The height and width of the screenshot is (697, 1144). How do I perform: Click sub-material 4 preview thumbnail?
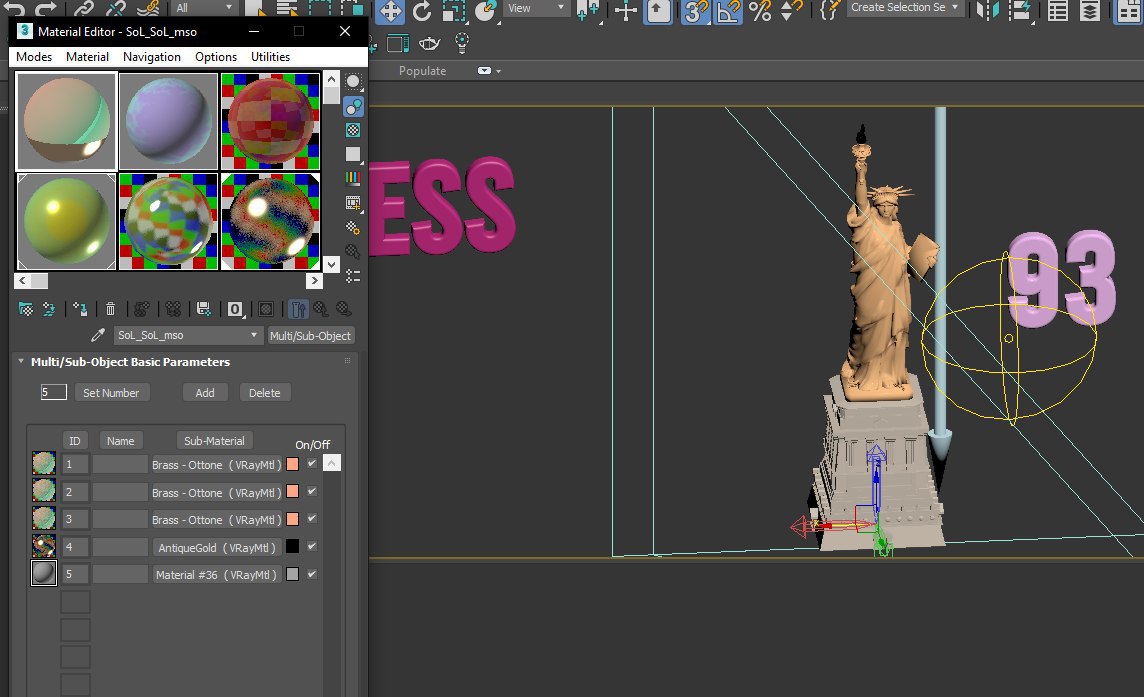click(44, 546)
